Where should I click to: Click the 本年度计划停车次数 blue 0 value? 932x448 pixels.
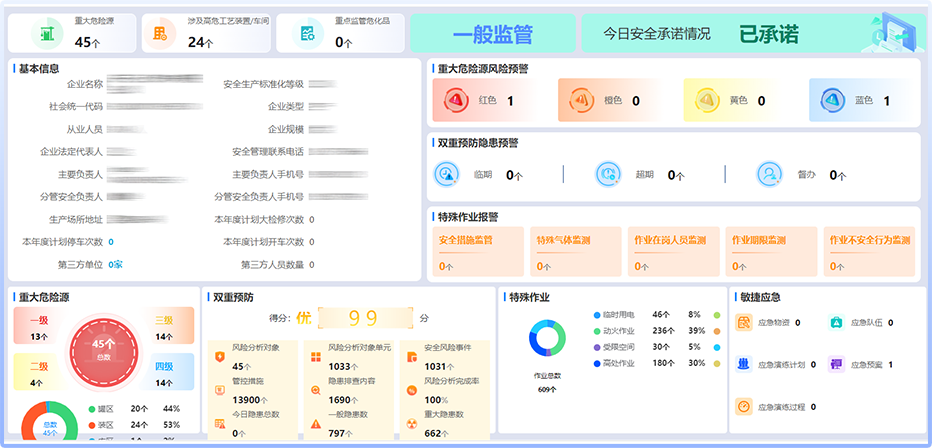[x=111, y=242]
